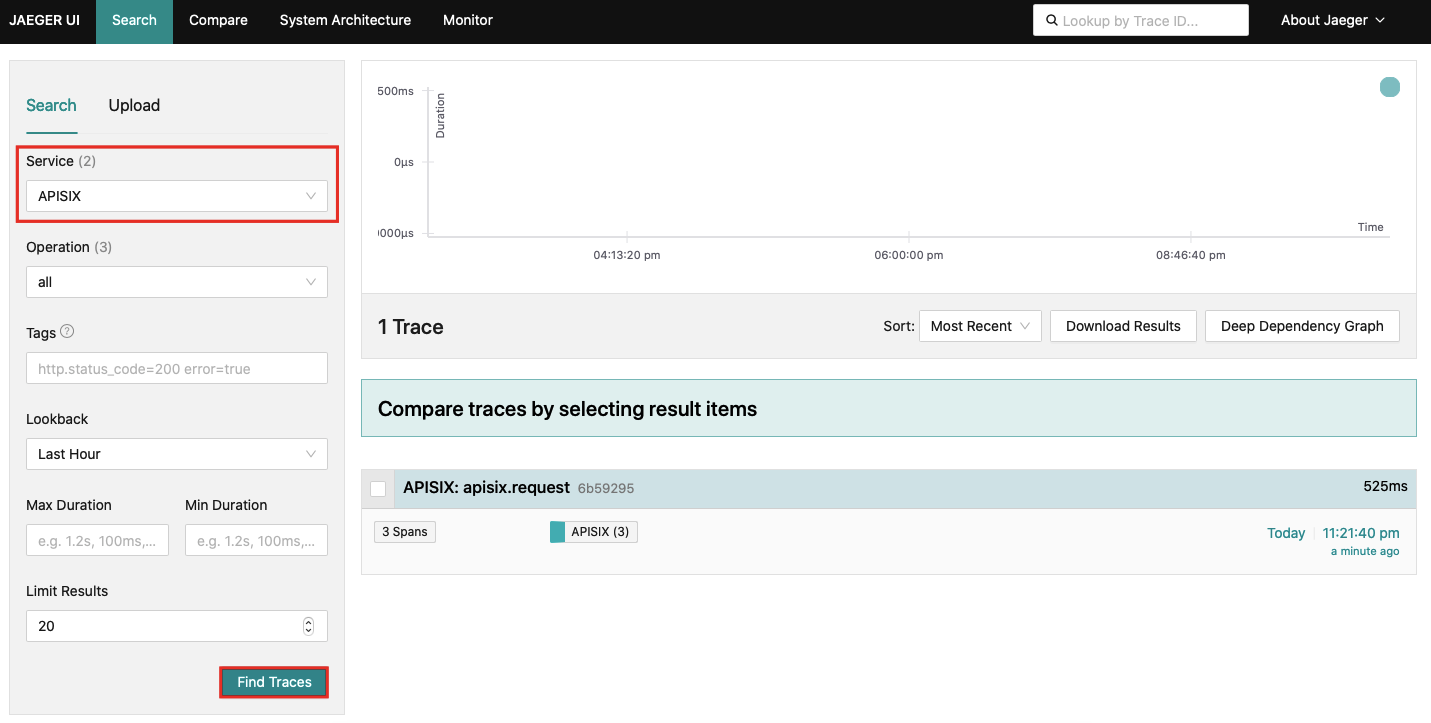This screenshot has height=723, width=1431.
Task: Click the magnifier icon in trace lookup
Action: pos(1051,20)
